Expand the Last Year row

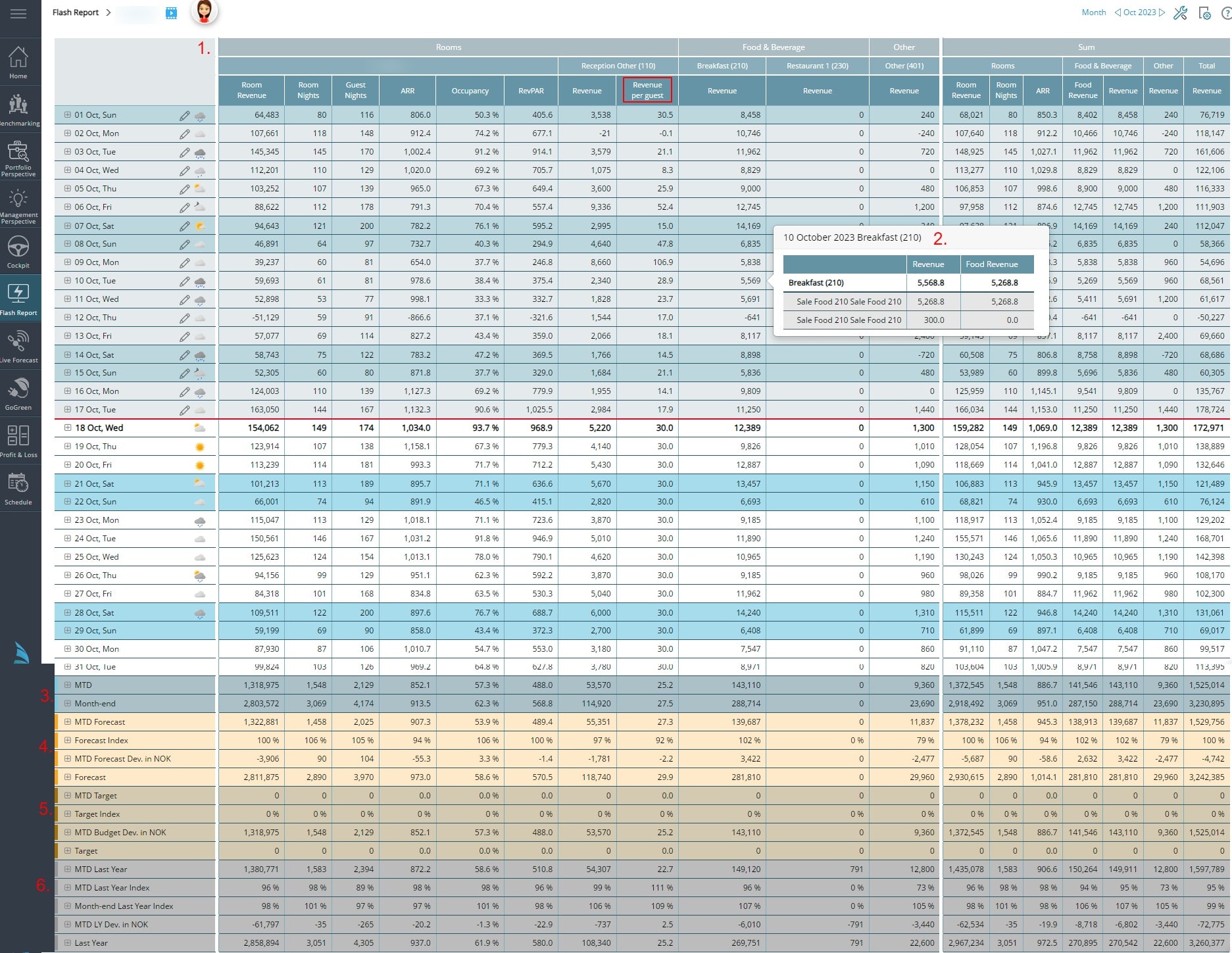68,942
